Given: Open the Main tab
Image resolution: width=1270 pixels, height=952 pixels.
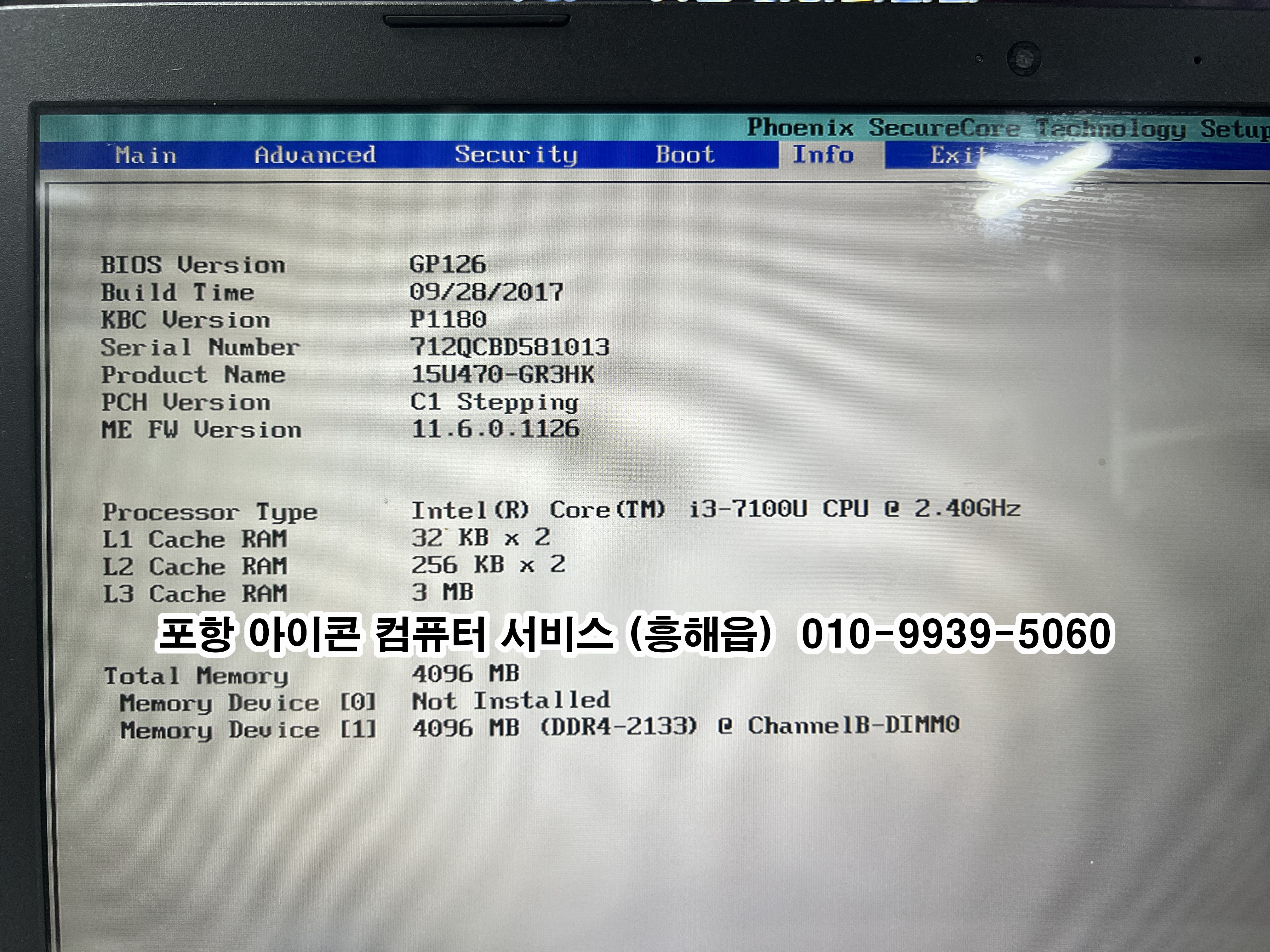Looking at the screenshot, I should (x=146, y=155).
